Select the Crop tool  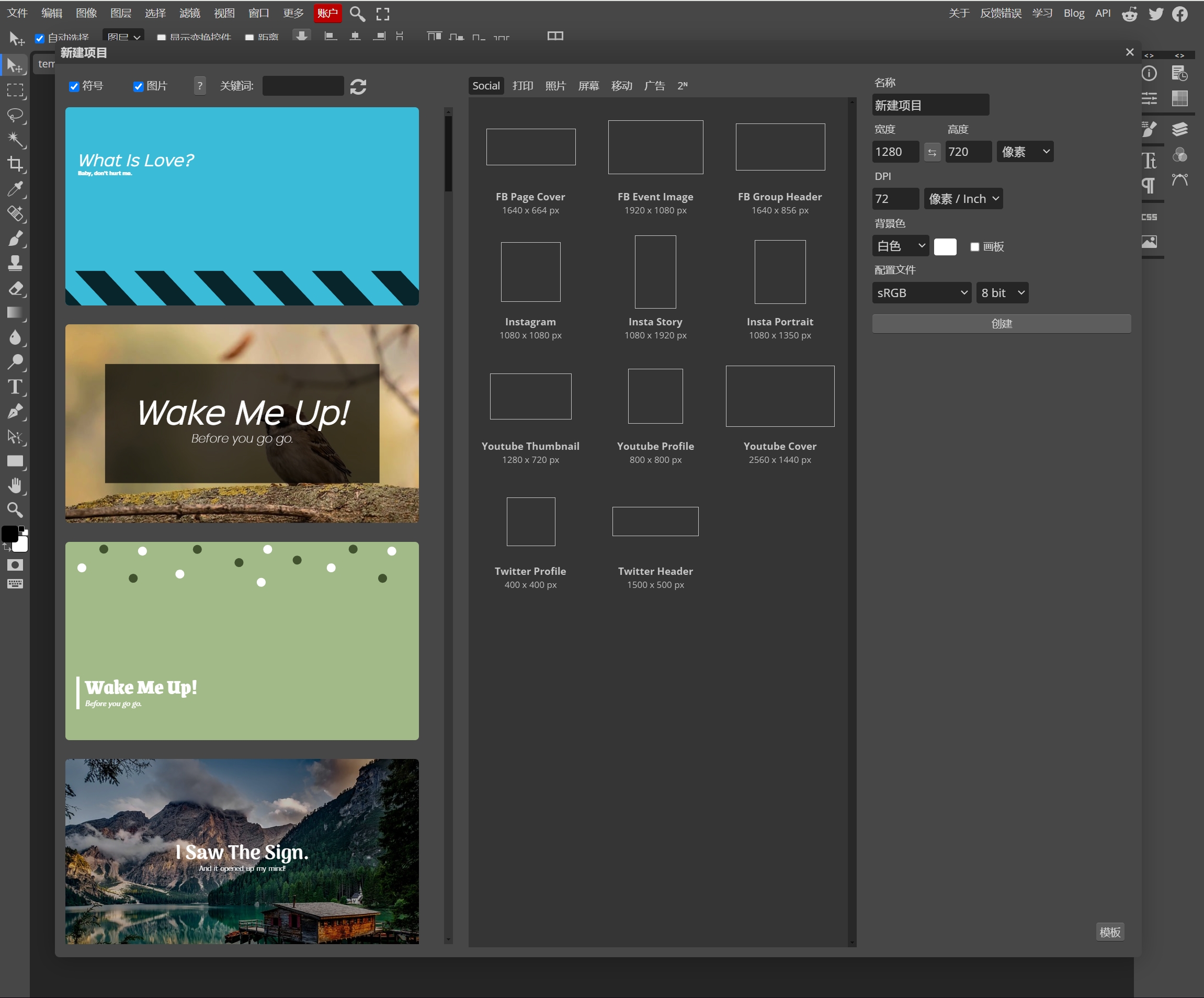tap(14, 163)
